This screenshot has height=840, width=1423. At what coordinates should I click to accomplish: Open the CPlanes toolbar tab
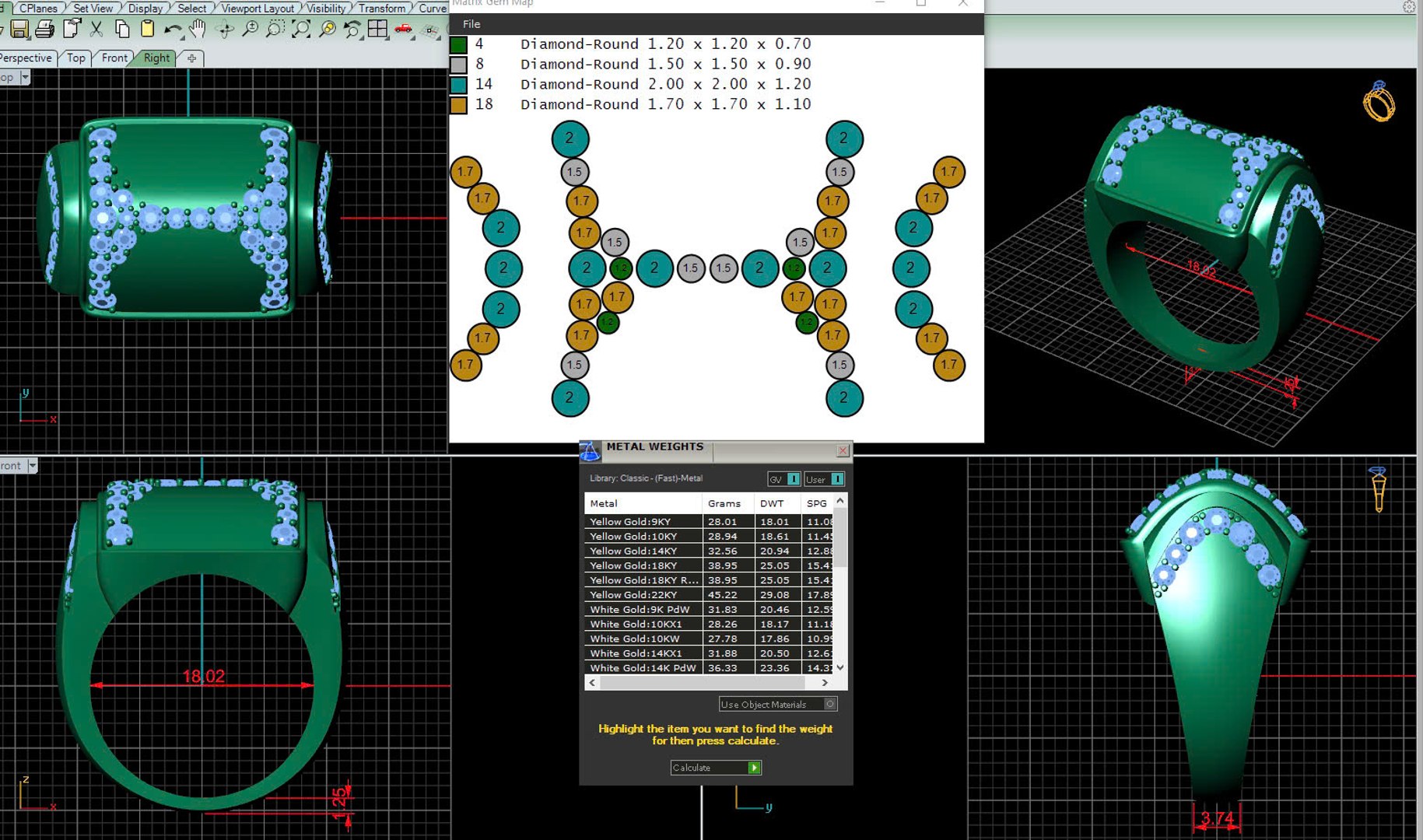pyautogui.click(x=37, y=8)
